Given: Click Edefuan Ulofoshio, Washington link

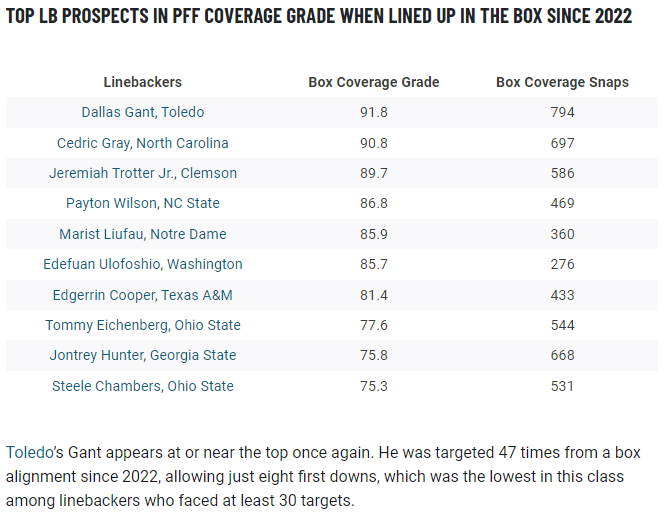Looking at the screenshot, I should [x=143, y=264].
